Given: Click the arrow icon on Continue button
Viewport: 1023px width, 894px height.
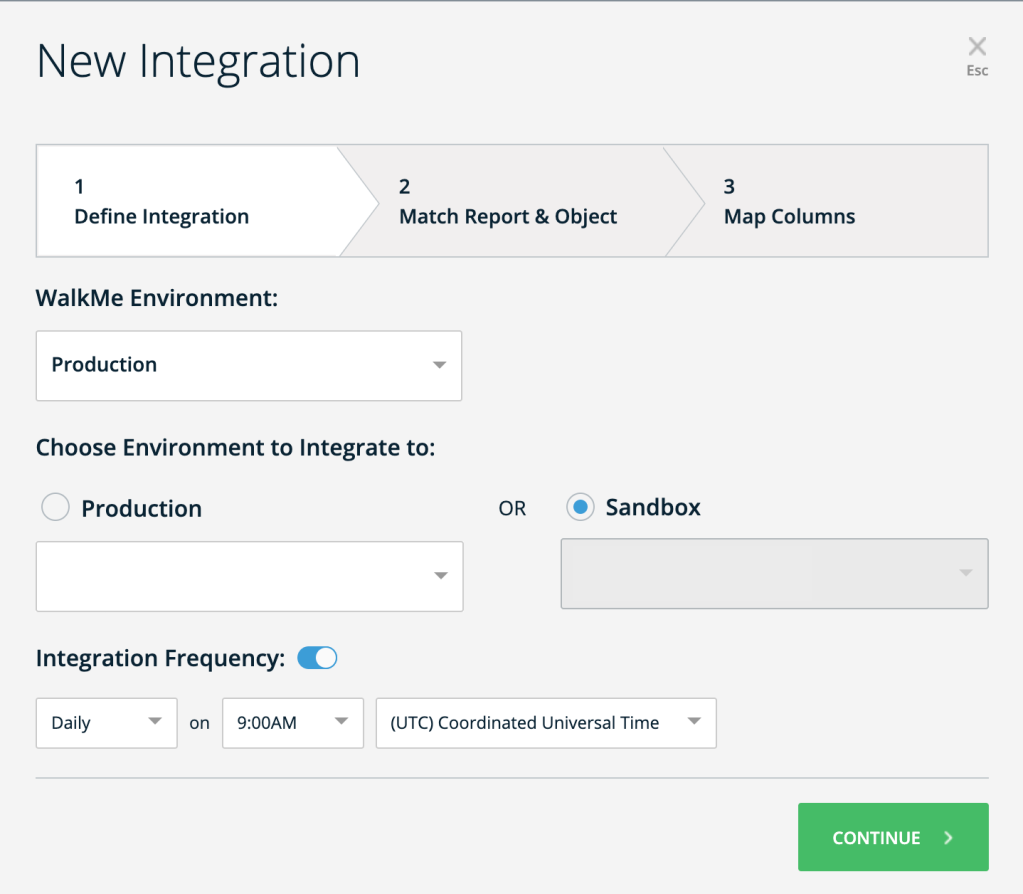Looking at the screenshot, I should (949, 838).
